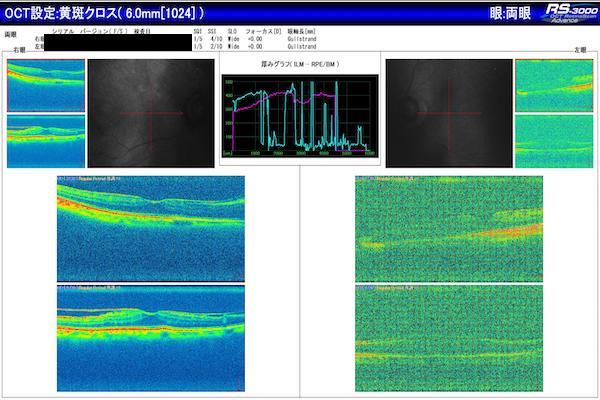The image size is (600, 400).
Task: Select left eye upper B-scan thumbnail
Action: (553, 85)
